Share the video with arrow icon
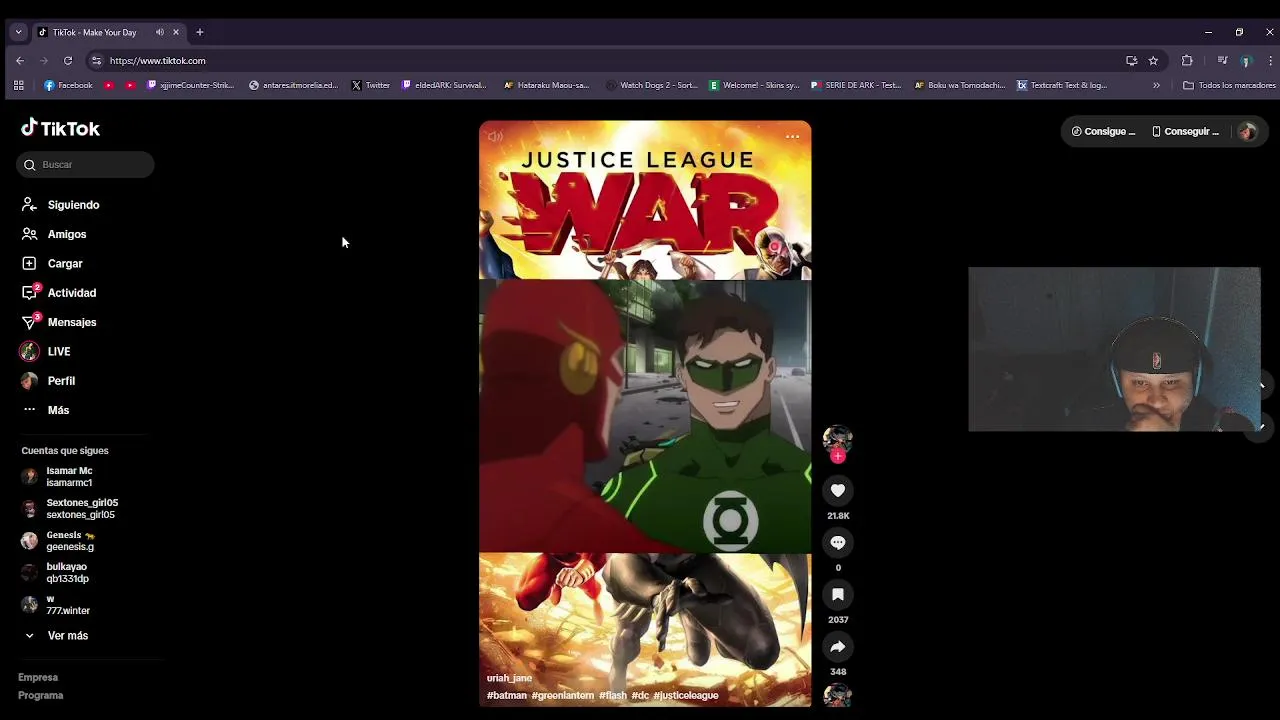This screenshot has width=1280, height=720. (838, 646)
